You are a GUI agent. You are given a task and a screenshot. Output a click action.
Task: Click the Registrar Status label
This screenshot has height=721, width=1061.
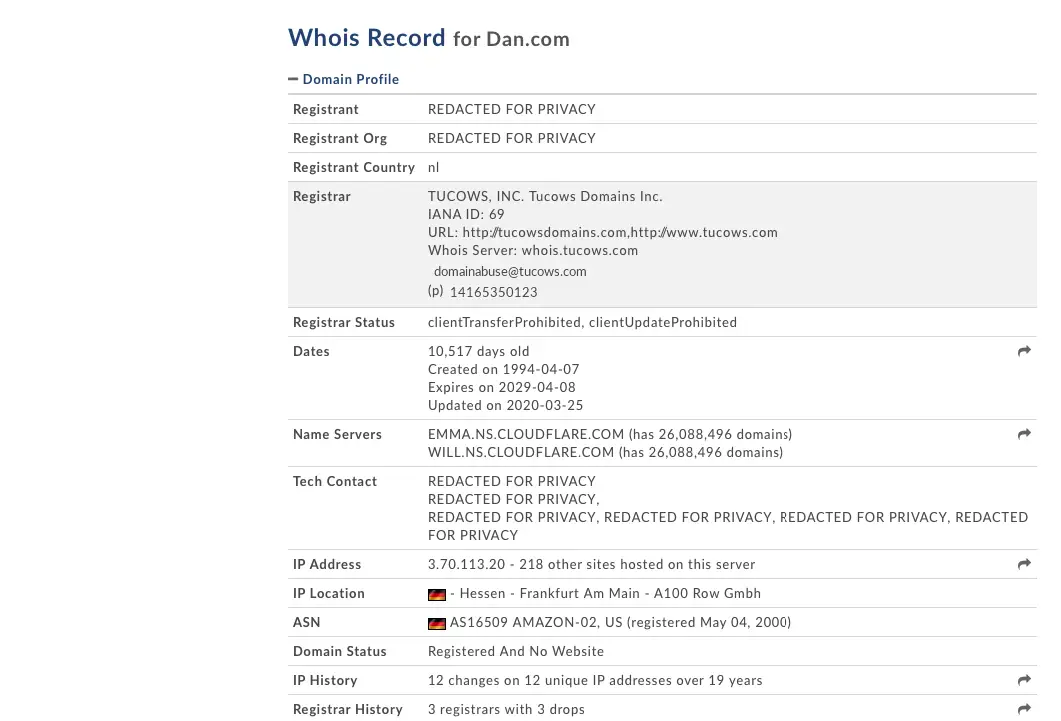(x=344, y=322)
